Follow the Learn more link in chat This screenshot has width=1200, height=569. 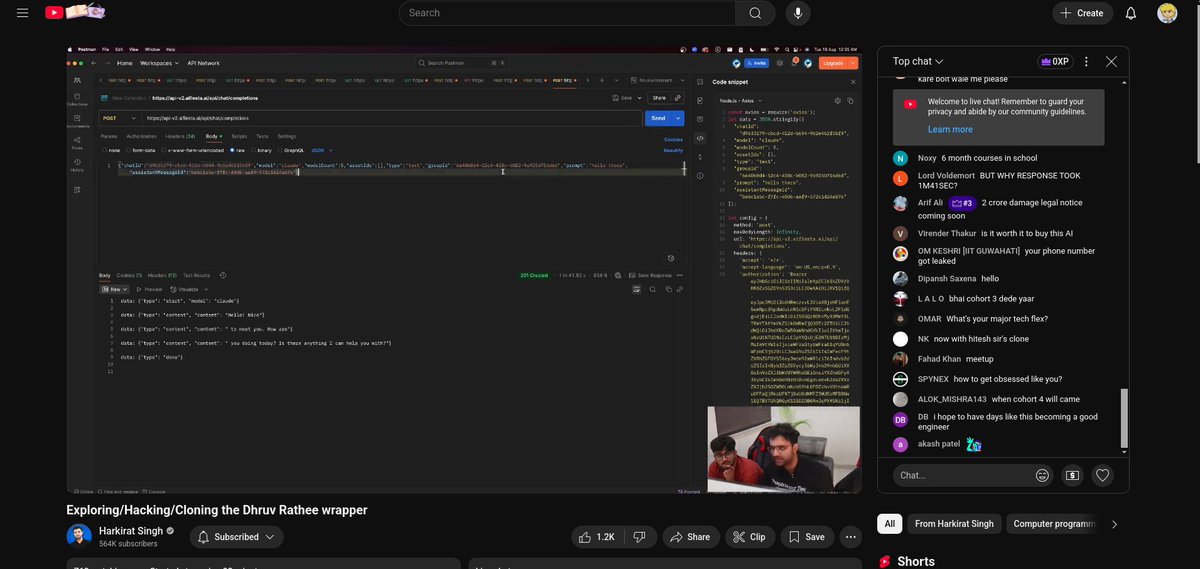[x=950, y=129]
